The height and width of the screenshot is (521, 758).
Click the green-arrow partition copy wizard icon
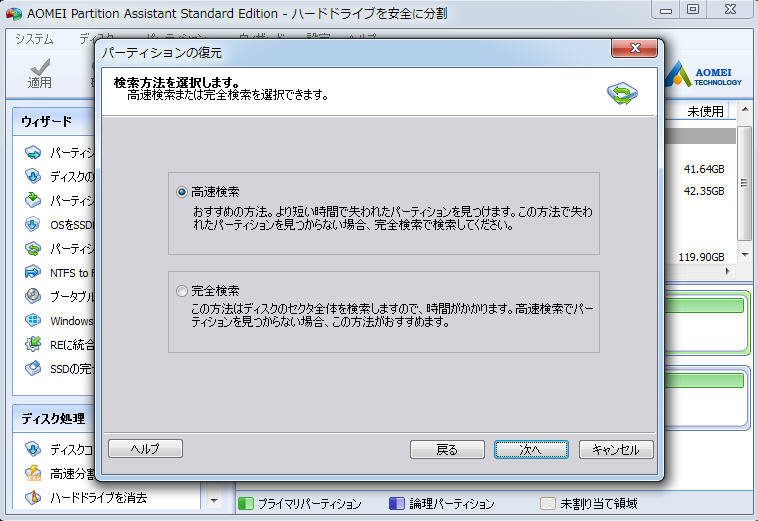coord(33,200)
